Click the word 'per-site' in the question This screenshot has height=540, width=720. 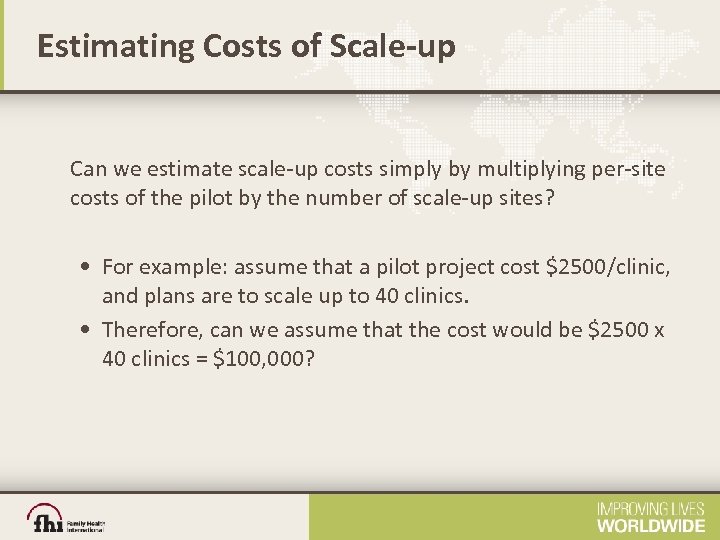click(x=628, y=169)
